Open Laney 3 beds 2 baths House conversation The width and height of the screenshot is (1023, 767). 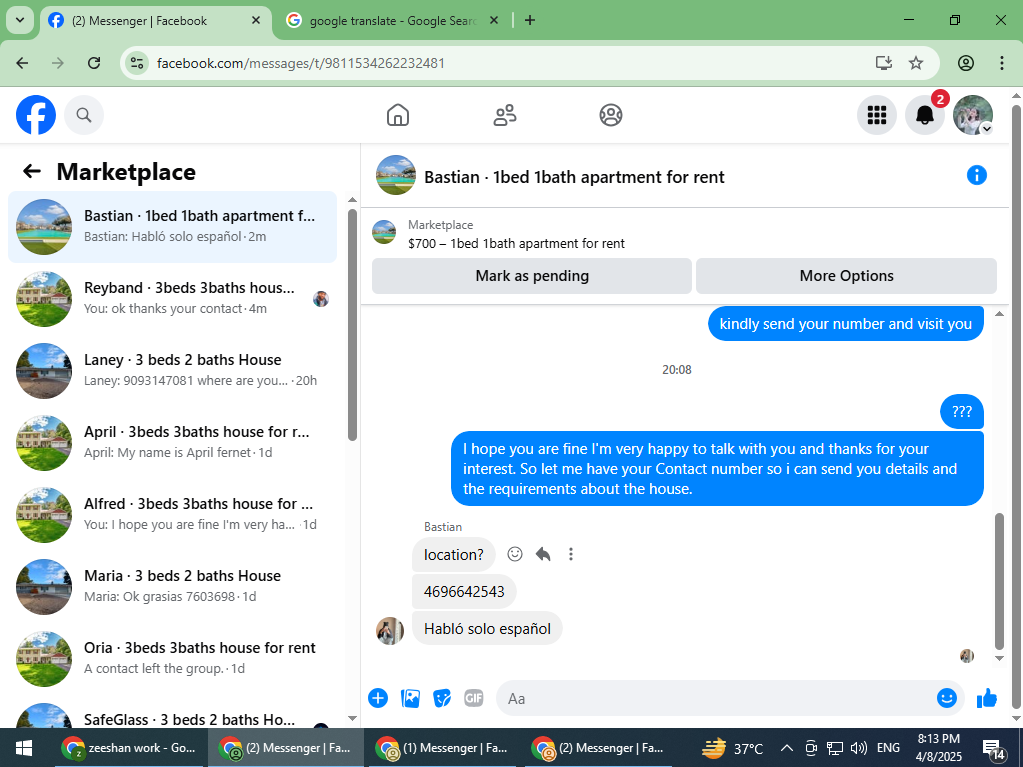(x=172, y=370)
